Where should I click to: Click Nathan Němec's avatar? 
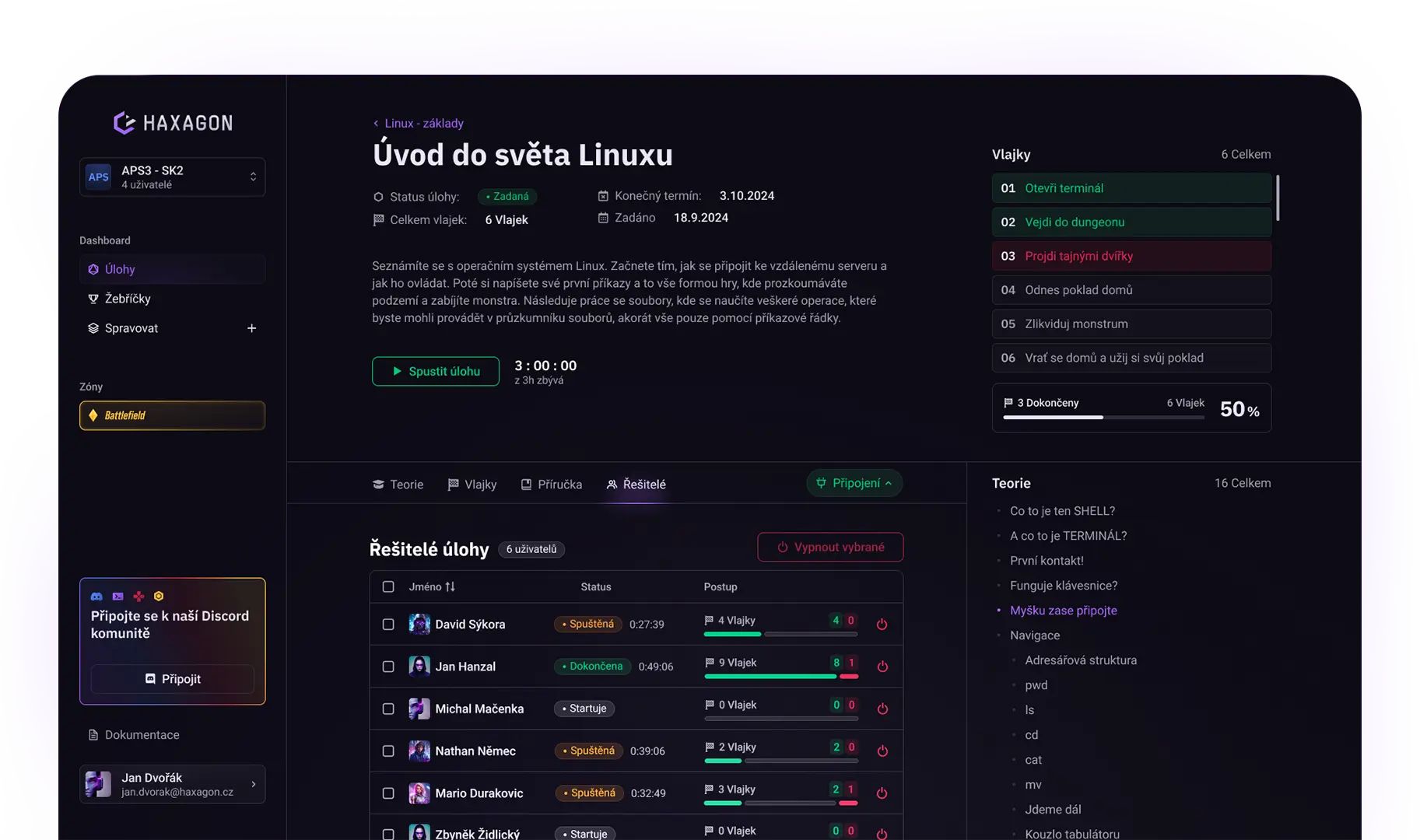[x=419, y=751]
